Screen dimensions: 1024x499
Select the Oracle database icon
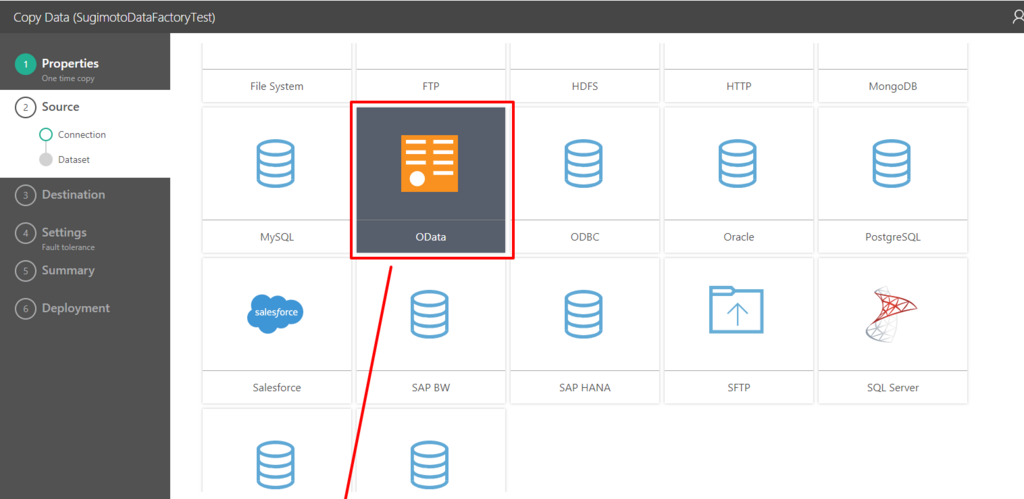[738, 163]
